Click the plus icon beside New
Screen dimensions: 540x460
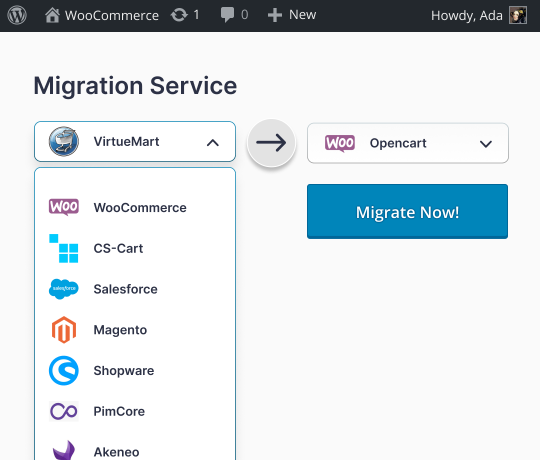click(x=275, y=15)
